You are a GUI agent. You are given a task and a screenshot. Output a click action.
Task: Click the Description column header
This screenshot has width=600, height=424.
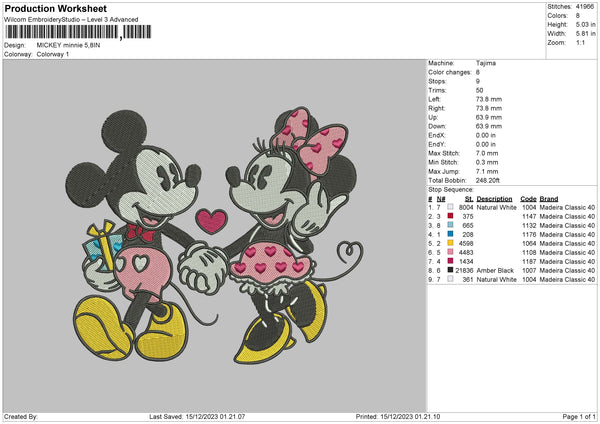tap(495, 198)
